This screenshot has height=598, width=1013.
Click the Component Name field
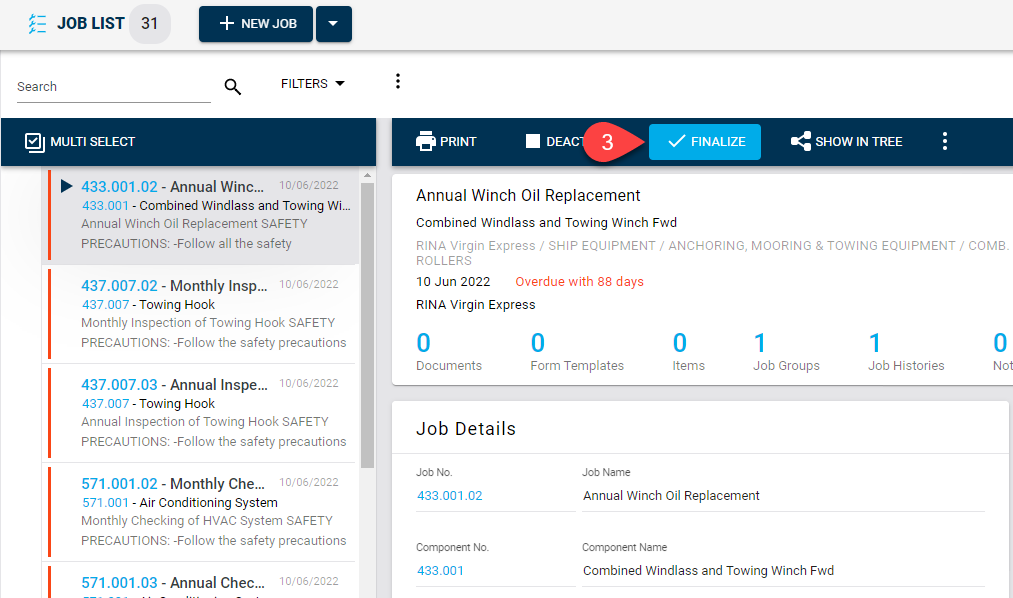click(x=783, y=571)
